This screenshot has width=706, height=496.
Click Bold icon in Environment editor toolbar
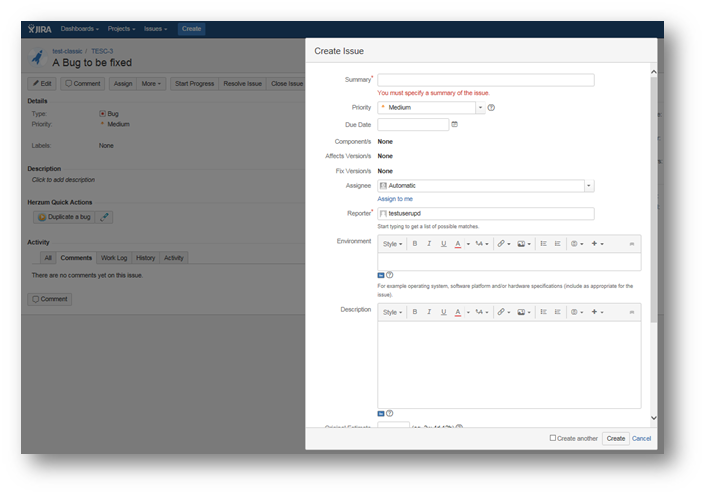point(415,243)
